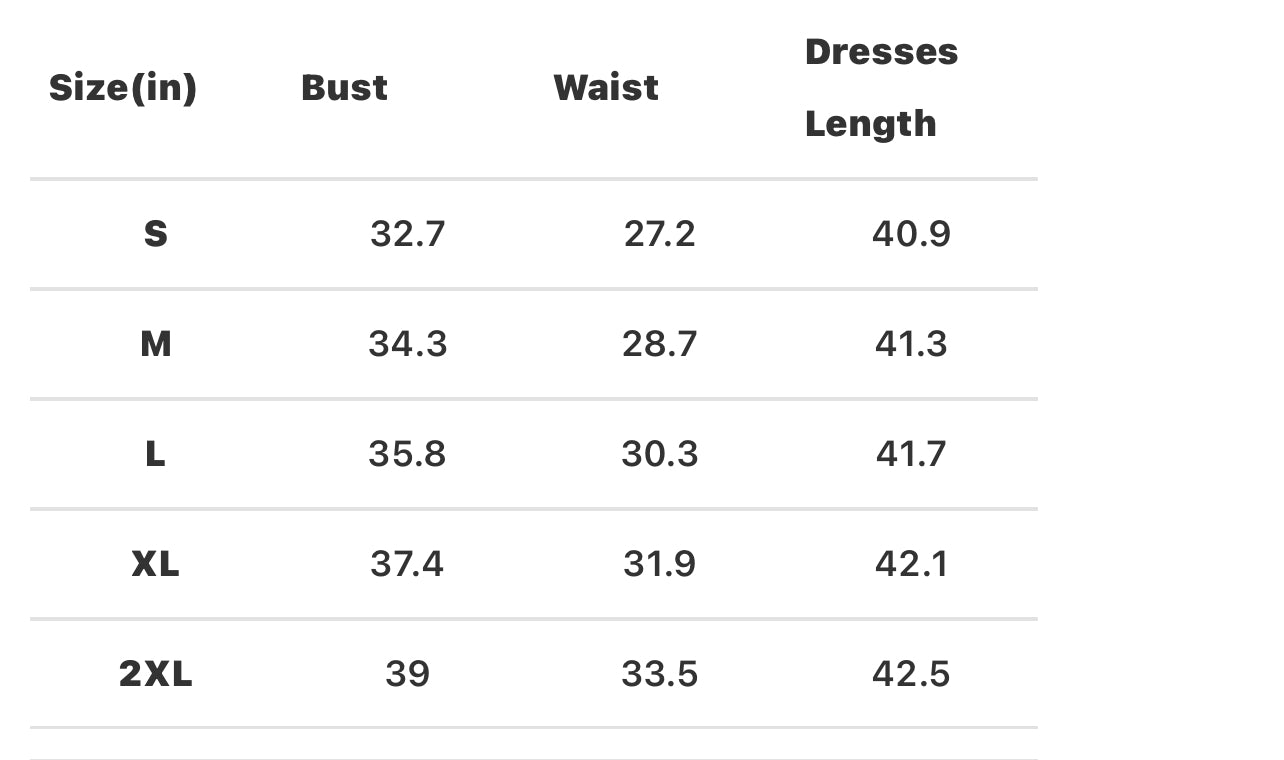Click the dress length value 41.7
The width and height of the screenshot is (1284, 760).
point(911,454)
